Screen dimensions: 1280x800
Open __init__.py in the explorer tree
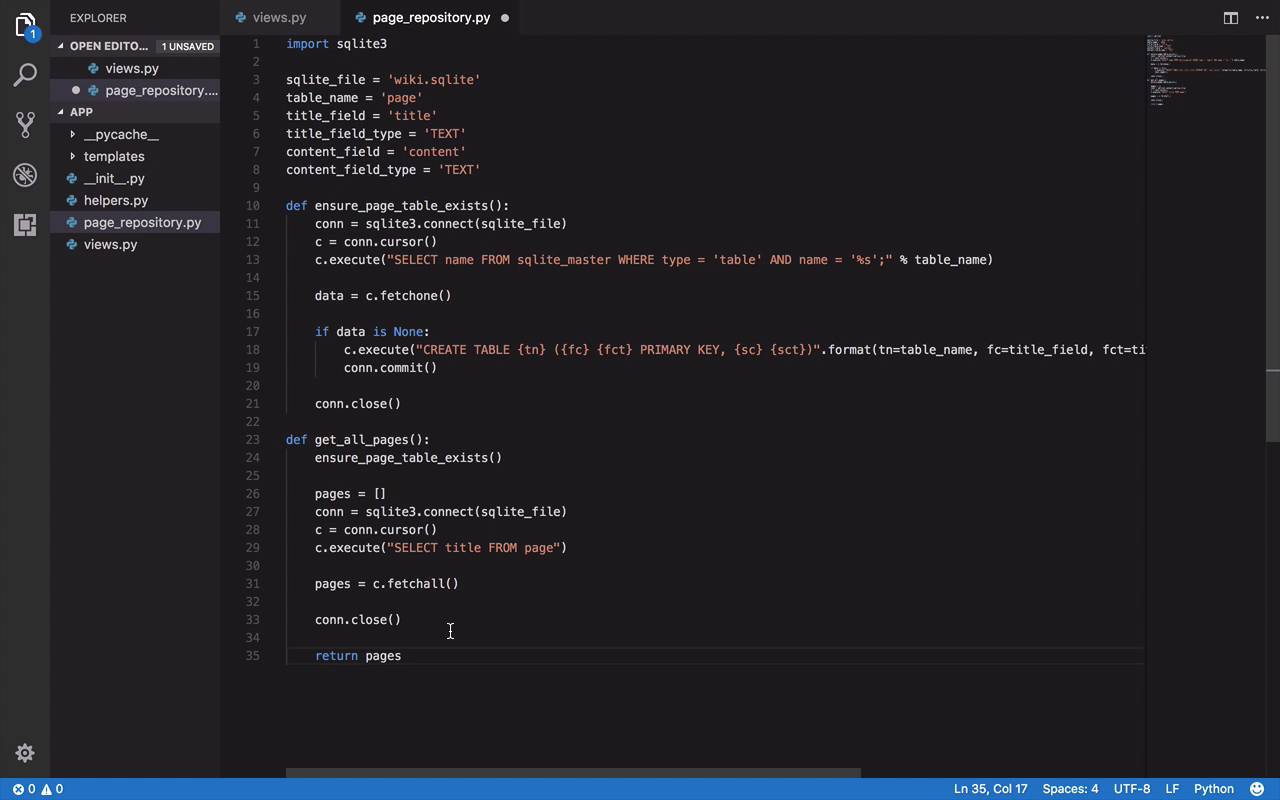pyautogui.click(x=114, y=179)
